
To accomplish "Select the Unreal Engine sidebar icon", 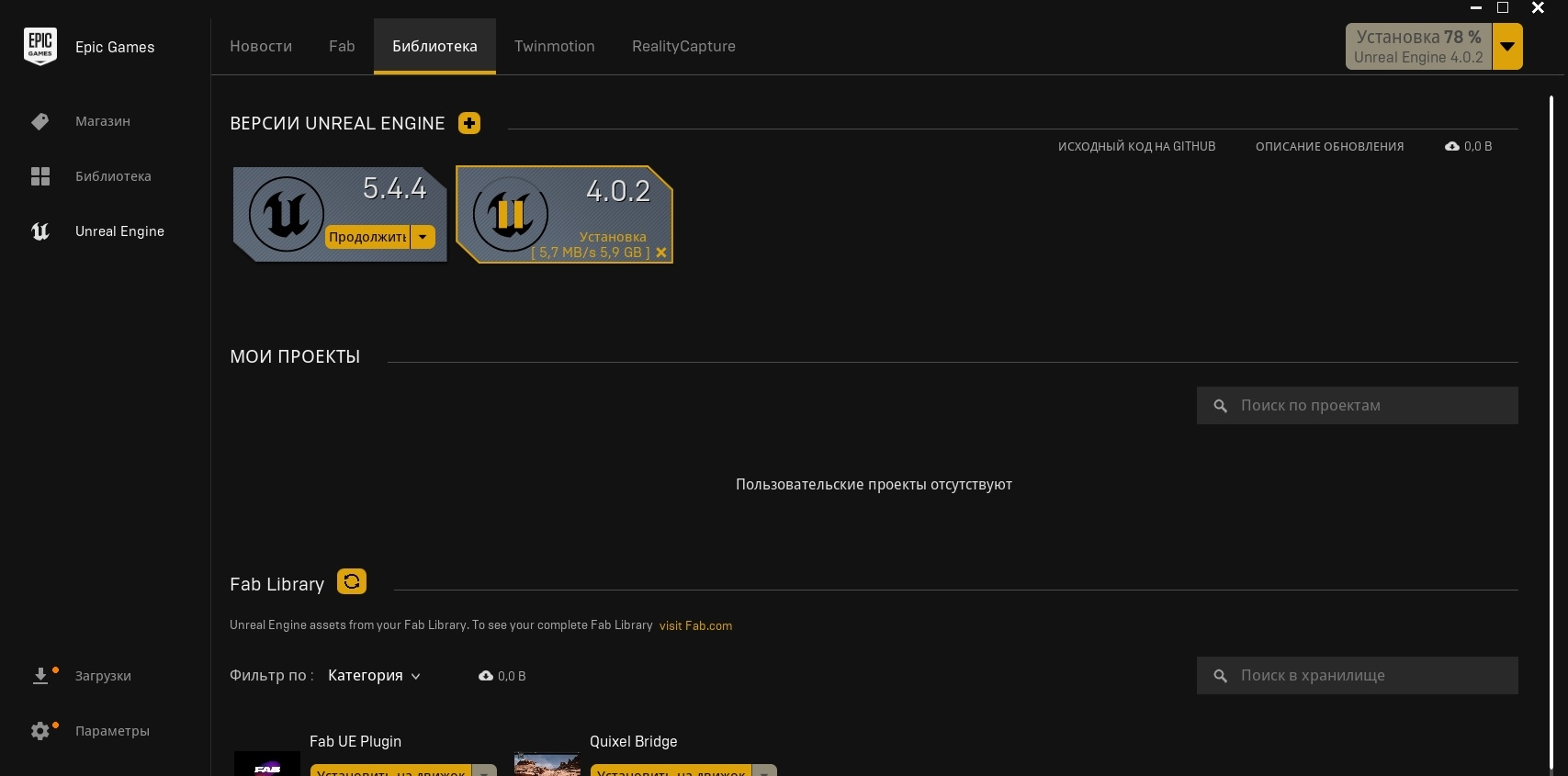I will tap(40, 231).
